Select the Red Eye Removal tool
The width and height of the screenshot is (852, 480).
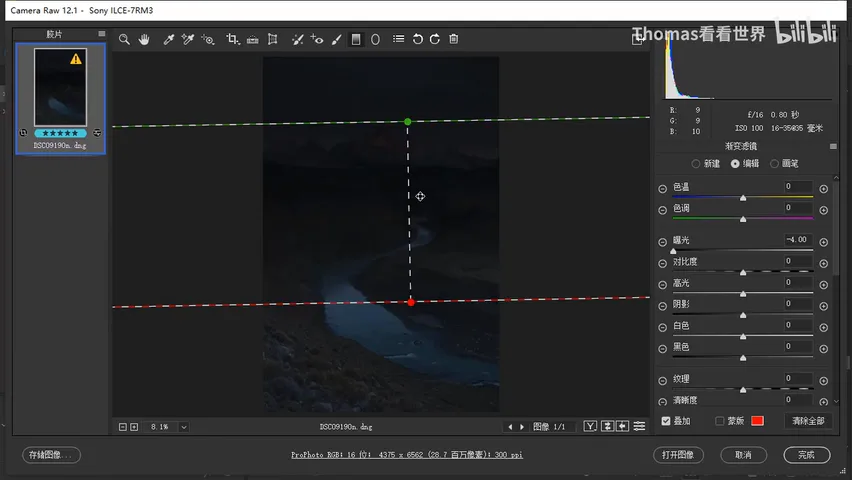pos(317,39)
